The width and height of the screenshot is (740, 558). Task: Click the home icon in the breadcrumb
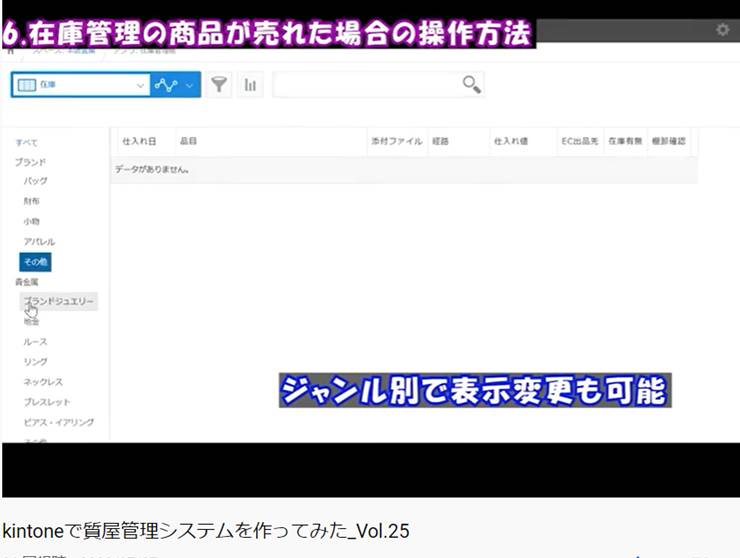(x=10, y=50)
